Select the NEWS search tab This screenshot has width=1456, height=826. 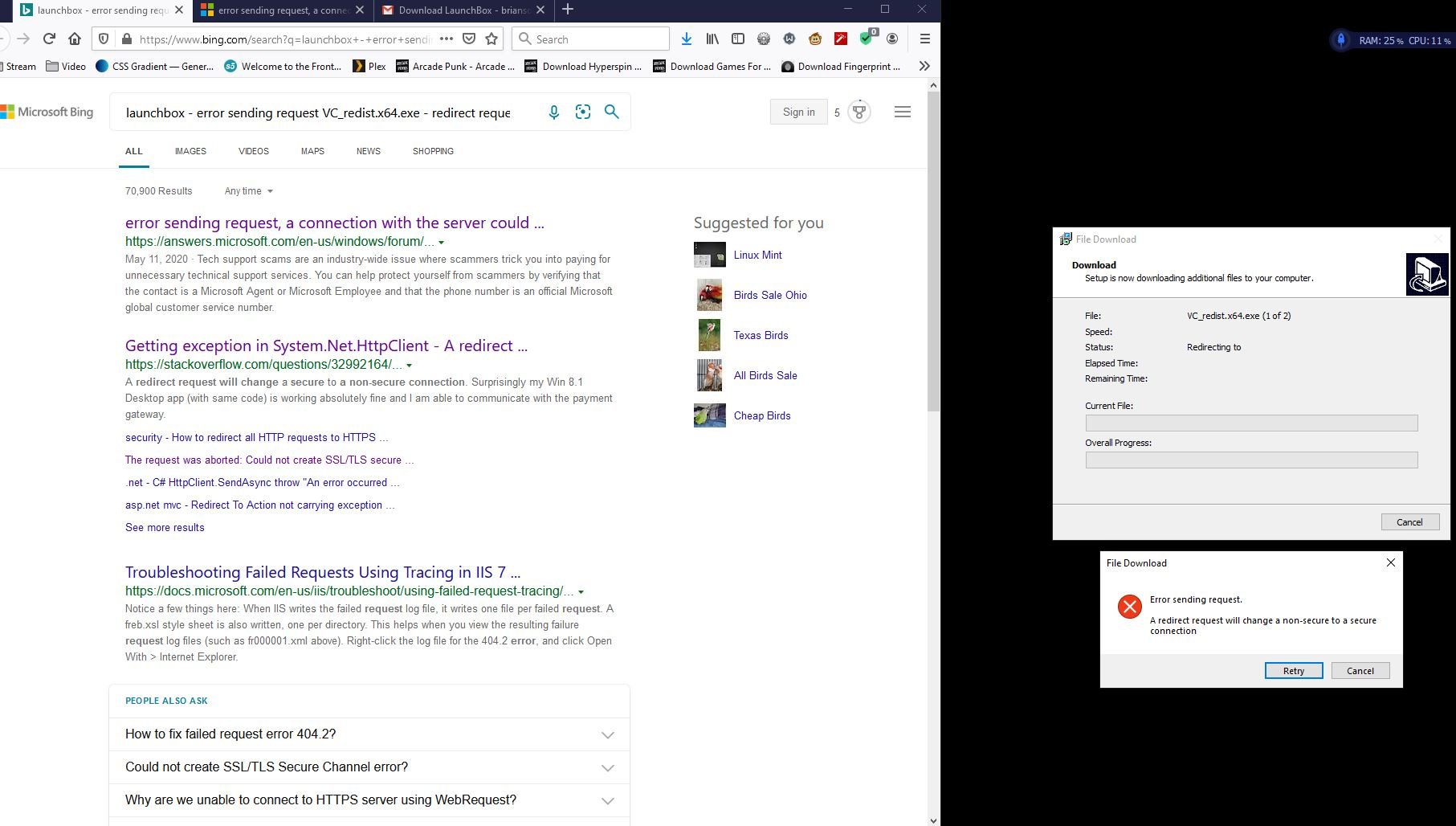click(x=369, y=151)
